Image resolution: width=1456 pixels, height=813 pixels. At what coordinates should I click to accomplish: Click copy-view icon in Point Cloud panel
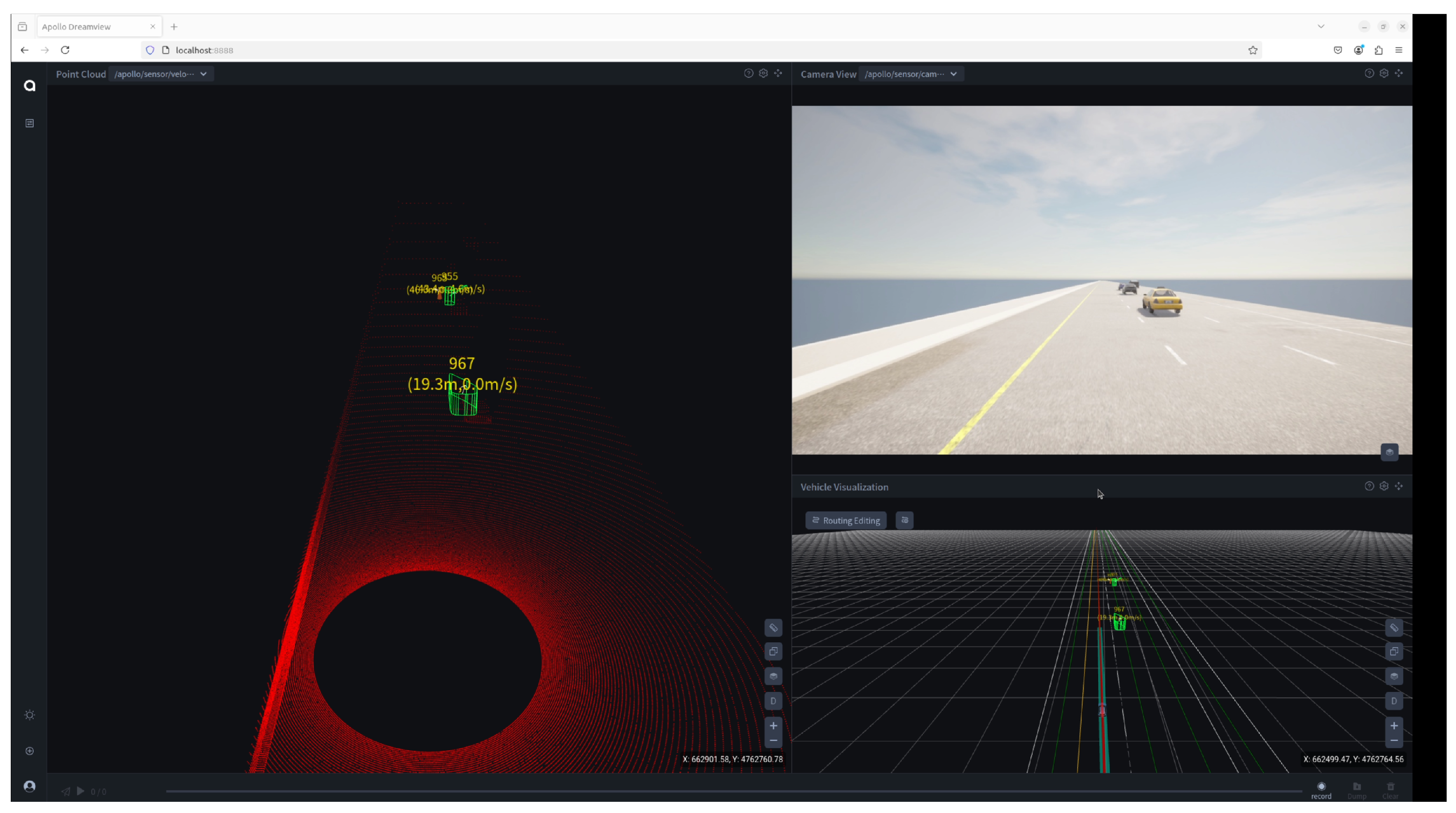(x=773, y=651)
